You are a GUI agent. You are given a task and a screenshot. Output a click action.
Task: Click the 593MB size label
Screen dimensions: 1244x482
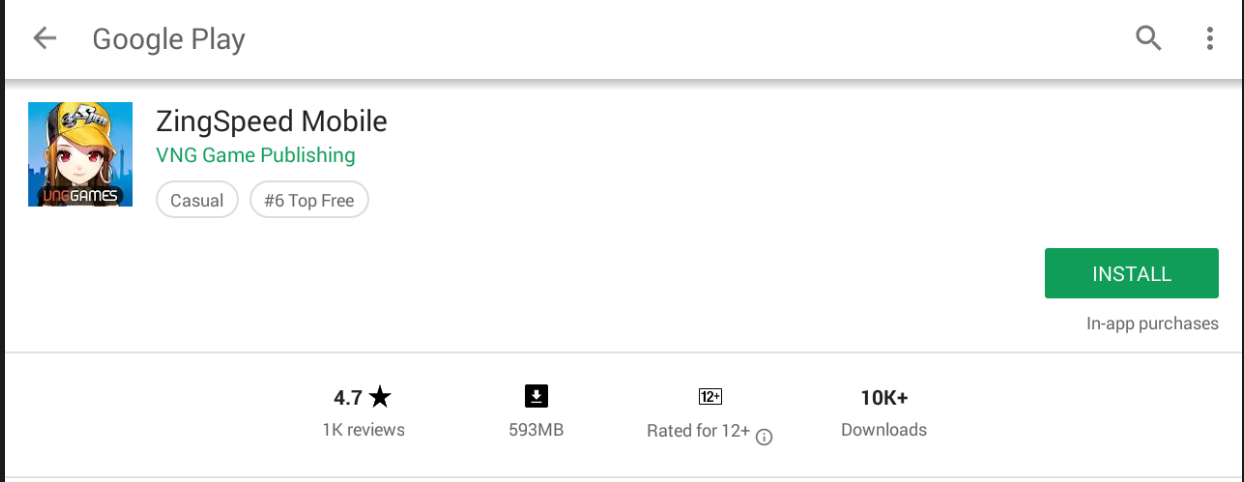(536, 430)
